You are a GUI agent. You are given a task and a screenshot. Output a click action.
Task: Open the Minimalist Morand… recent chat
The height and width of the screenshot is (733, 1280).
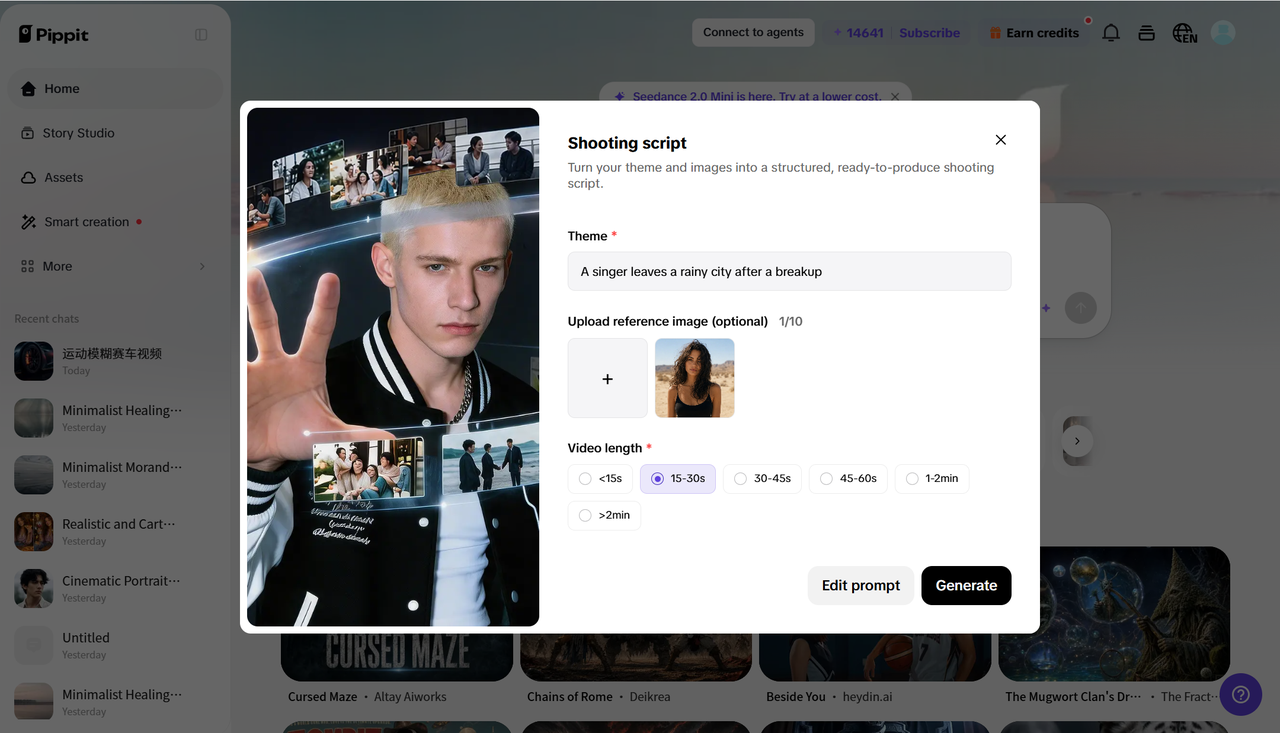pyautogui.click(x=115, y=475)
